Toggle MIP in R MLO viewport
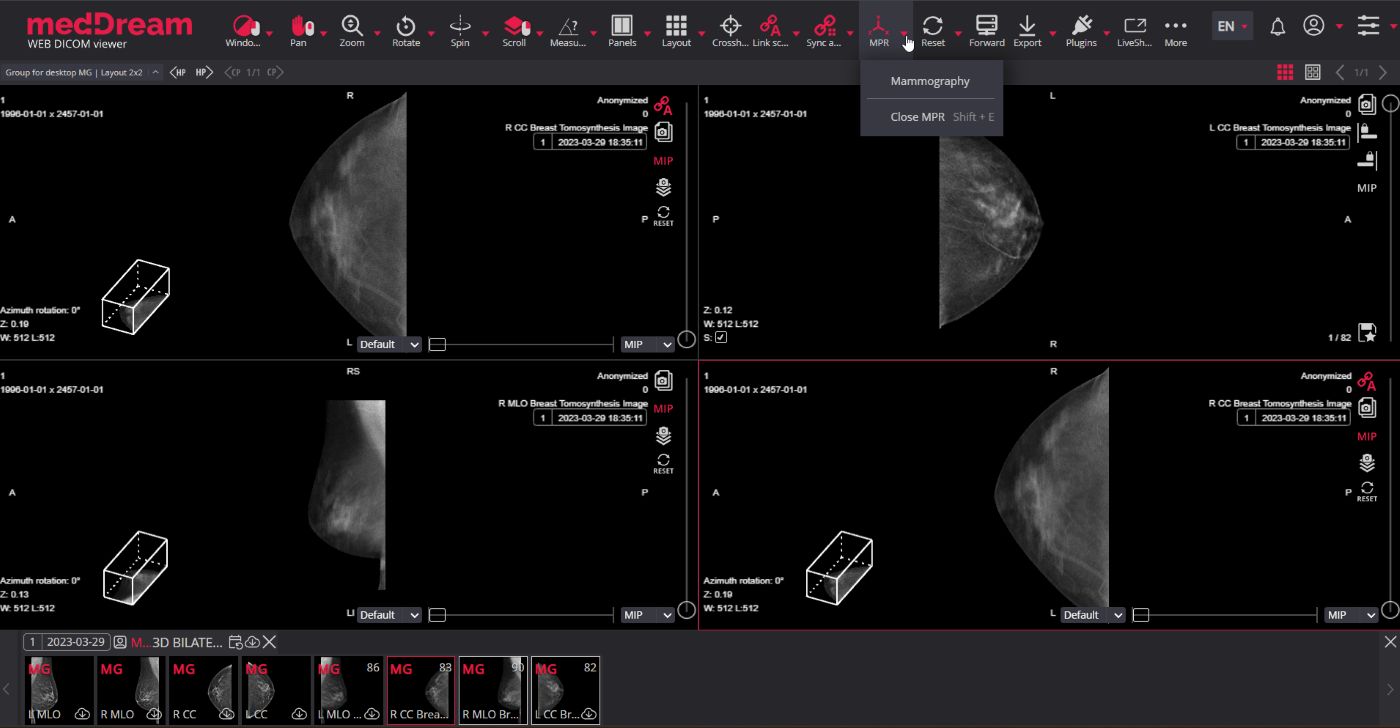Image resolution: width=1400 pixels, height=728 pixels. (663, 409)
